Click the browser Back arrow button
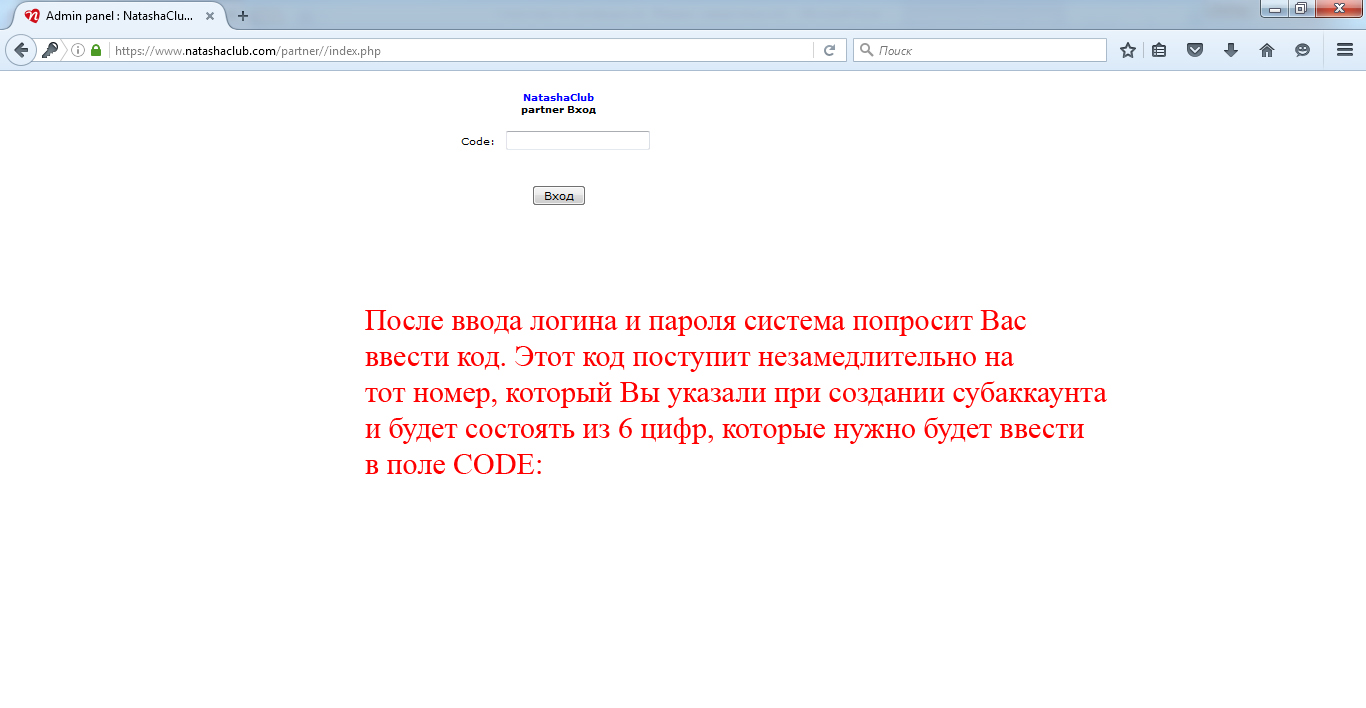1366x708 pixels. (21, 50)
